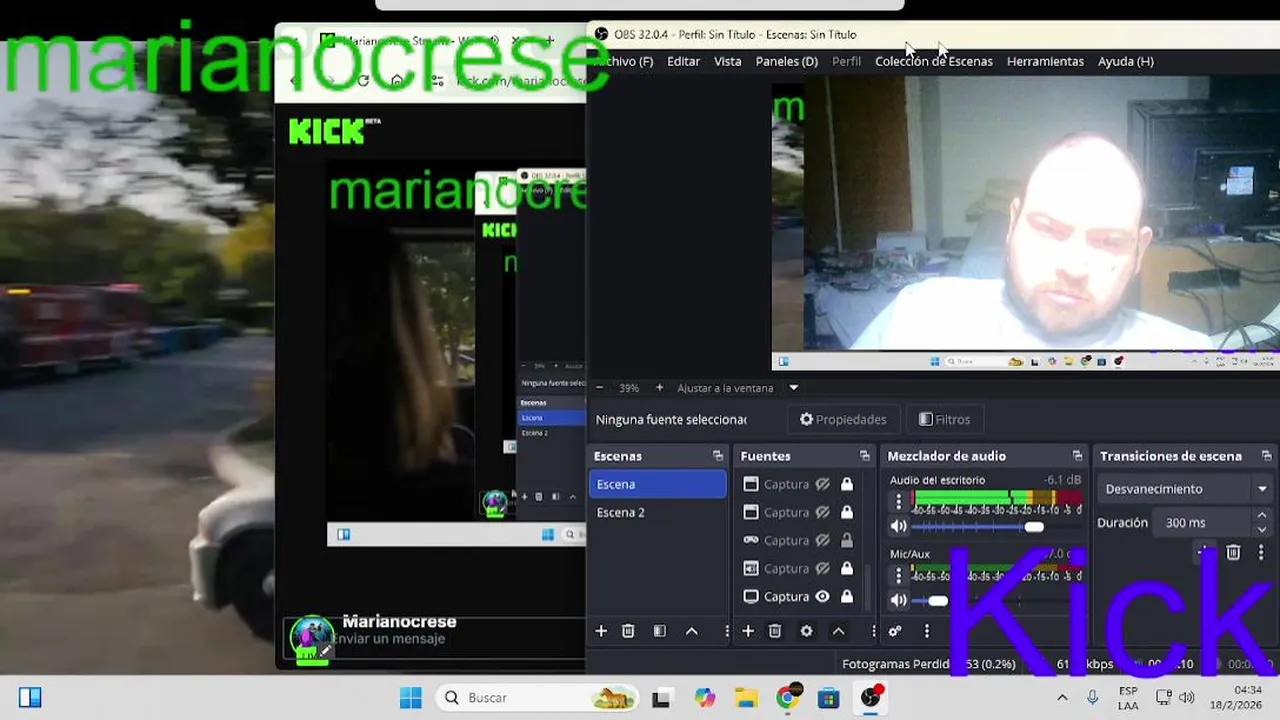
Task: Open source properties gear in the Fuentes toolbar
Action: 807,631
